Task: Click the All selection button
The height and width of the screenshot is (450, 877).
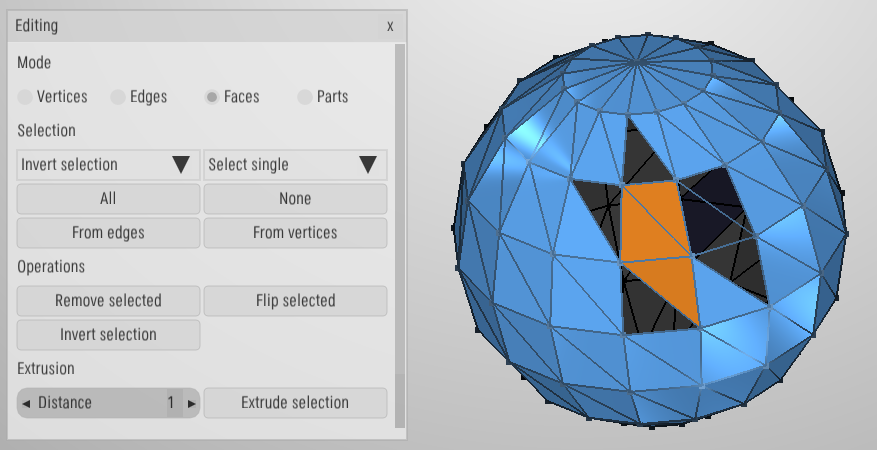Action: pyautogui.click(x=108, y=199)
